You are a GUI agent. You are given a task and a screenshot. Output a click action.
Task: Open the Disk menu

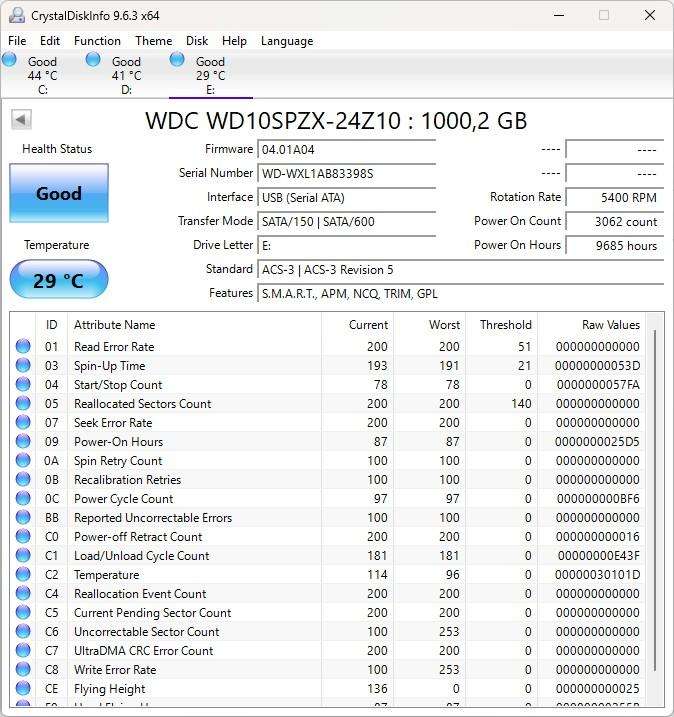pyautogui.click(x=197, y=41)
